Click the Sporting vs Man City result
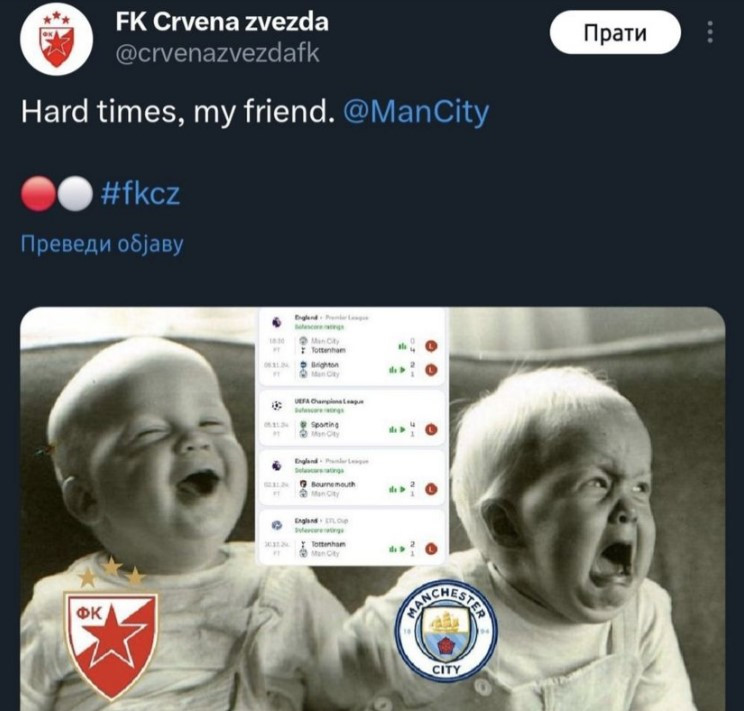Image resolution: width=744 pixels, height=711 pixels. pos(351,429)
